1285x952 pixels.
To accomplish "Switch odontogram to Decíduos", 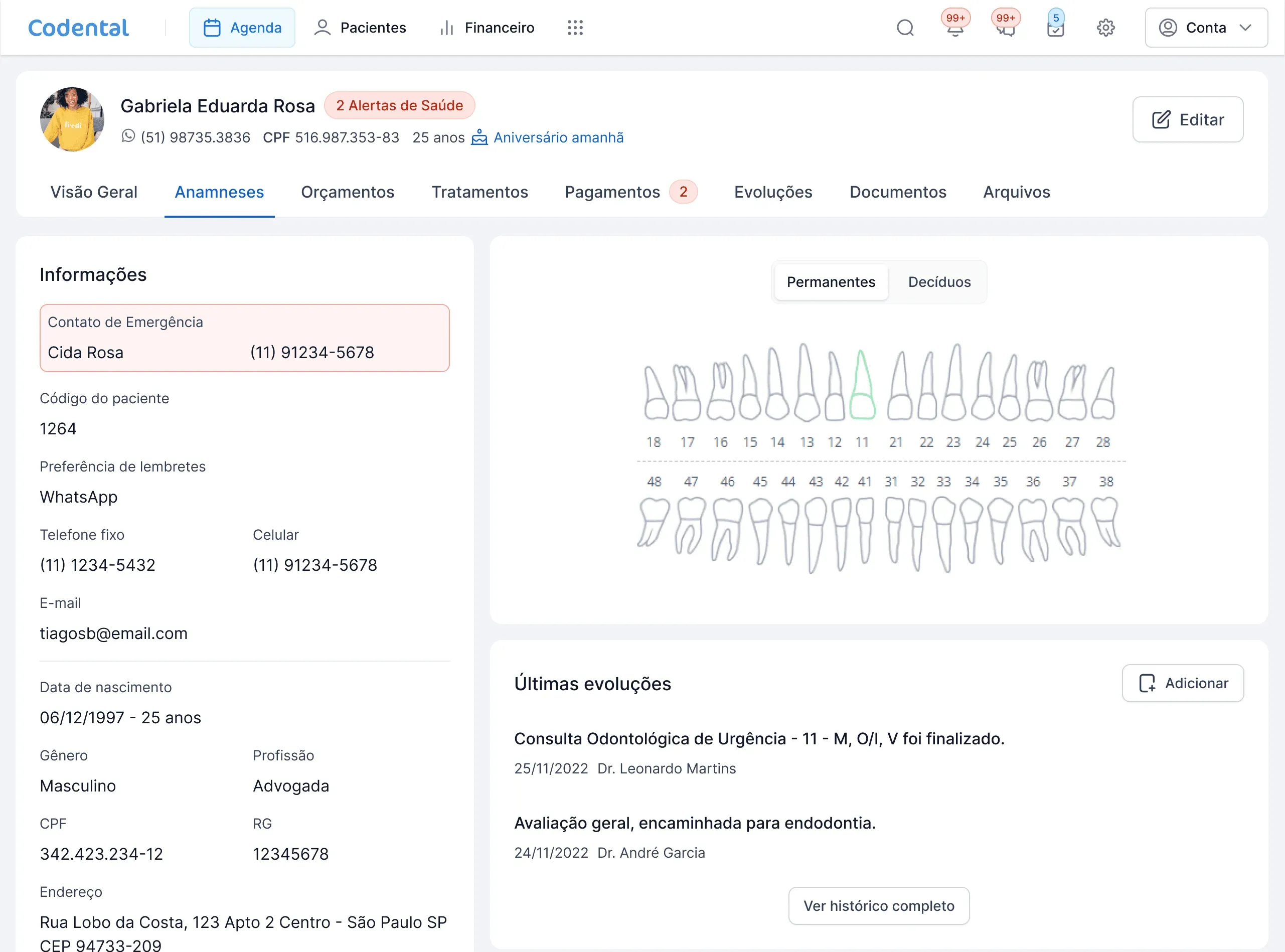I will click(939, 282).
